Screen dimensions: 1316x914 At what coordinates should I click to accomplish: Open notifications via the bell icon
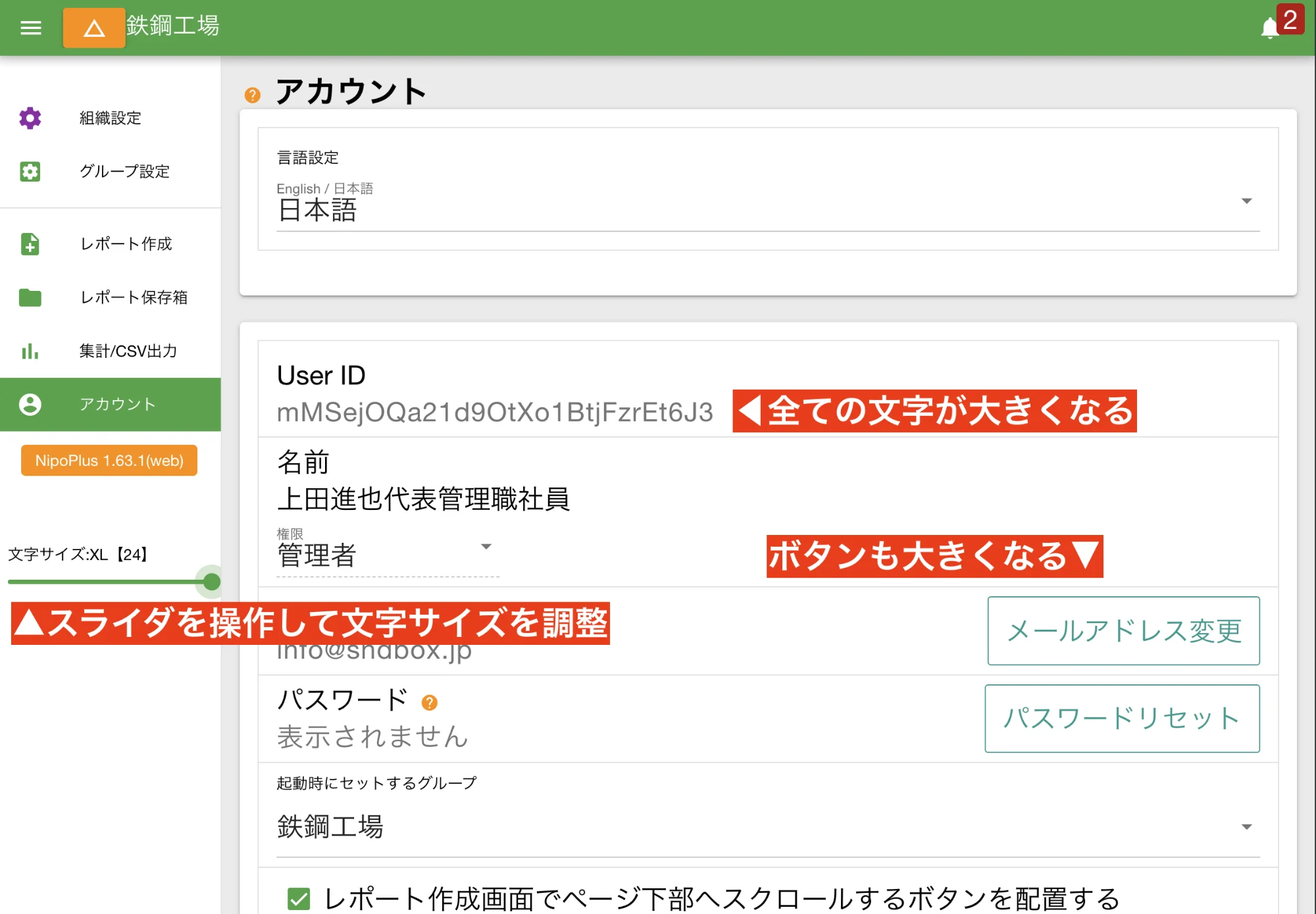(x=1269, y=28)
